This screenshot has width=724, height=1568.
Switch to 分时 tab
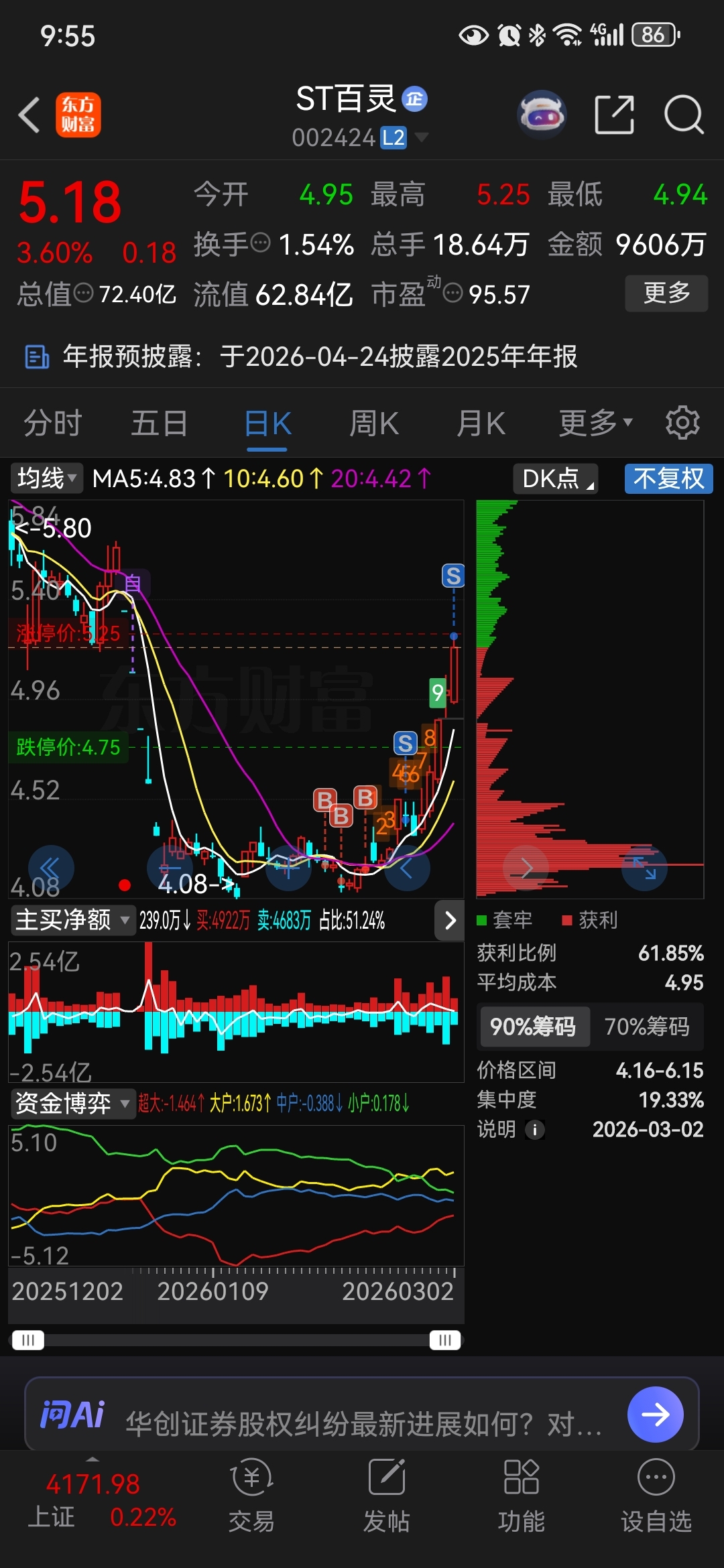52,423
